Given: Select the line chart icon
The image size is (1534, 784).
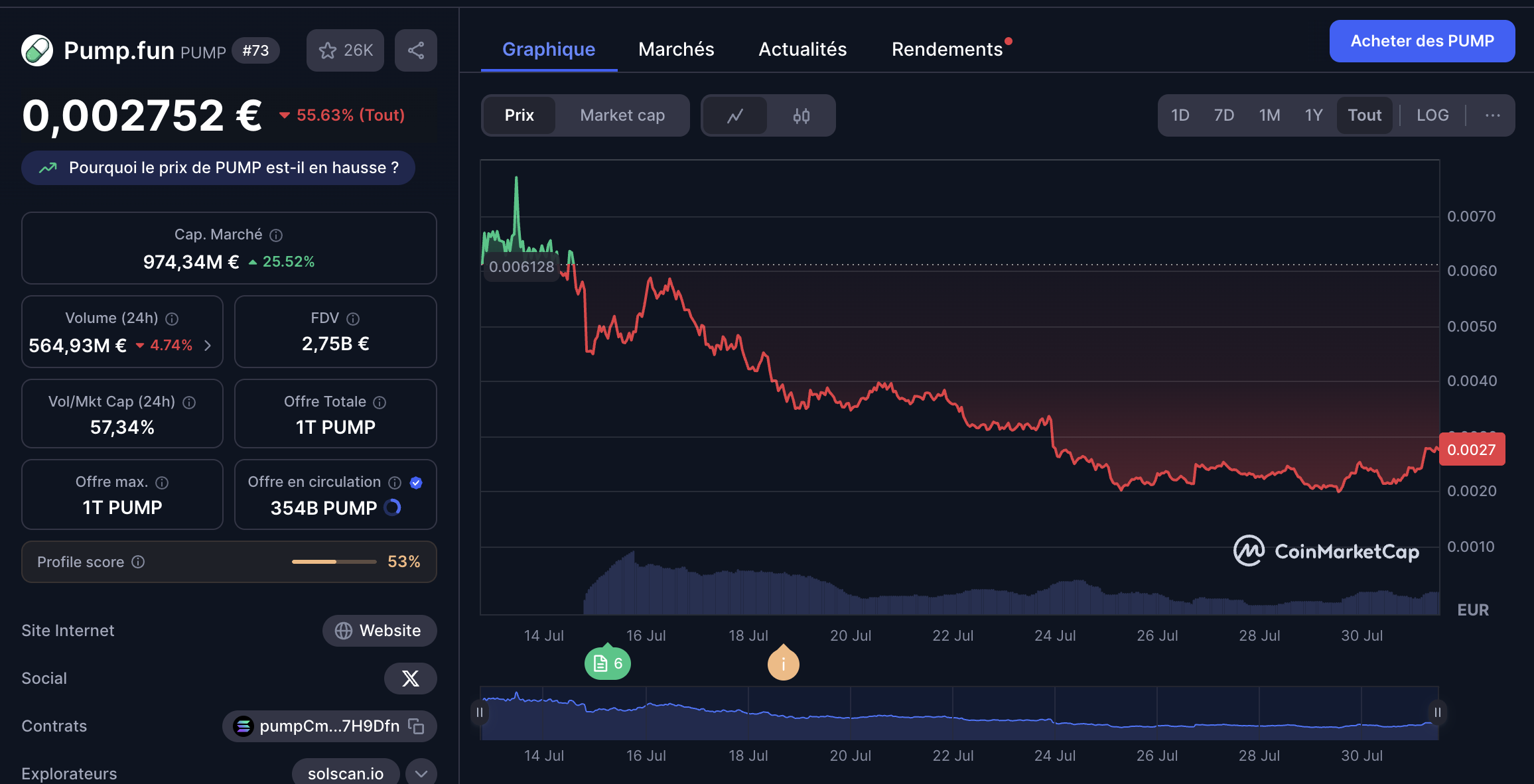Looking at the screenshot, I should point(734,115).
